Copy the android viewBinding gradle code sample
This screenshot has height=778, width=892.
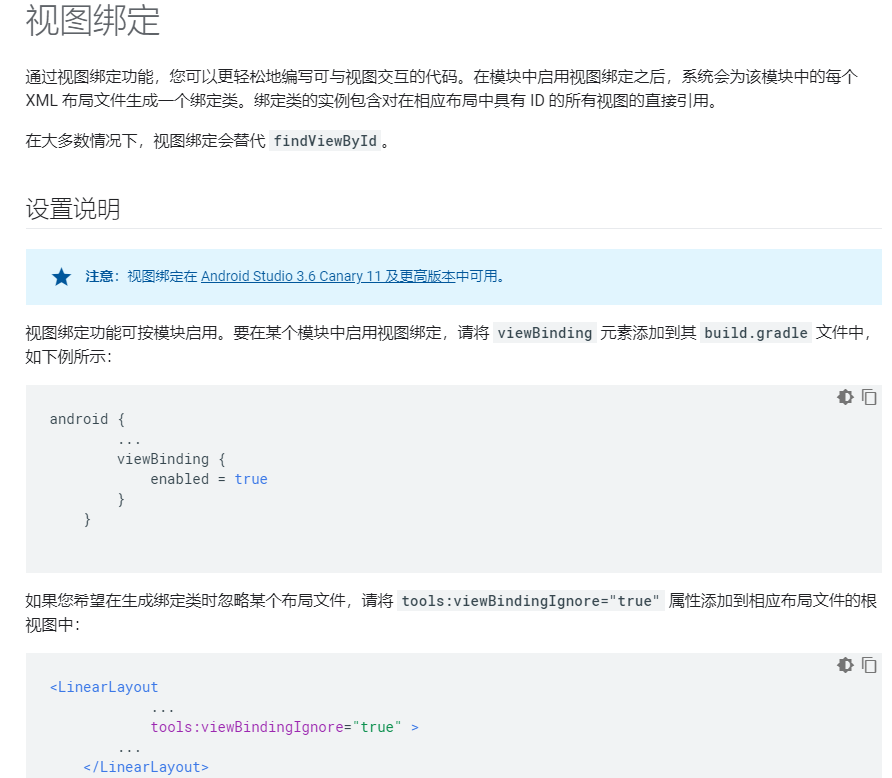(869, 397)
